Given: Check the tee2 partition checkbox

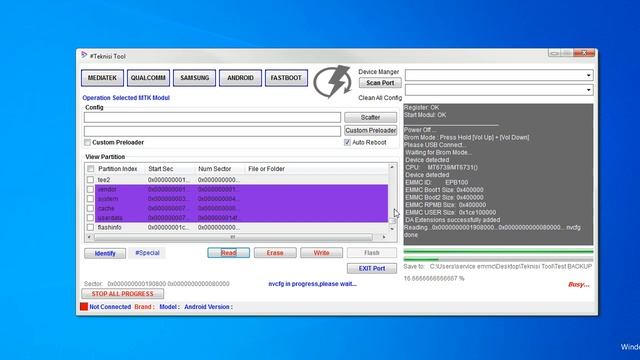Looking at the screenshot, I should (91, 180).
